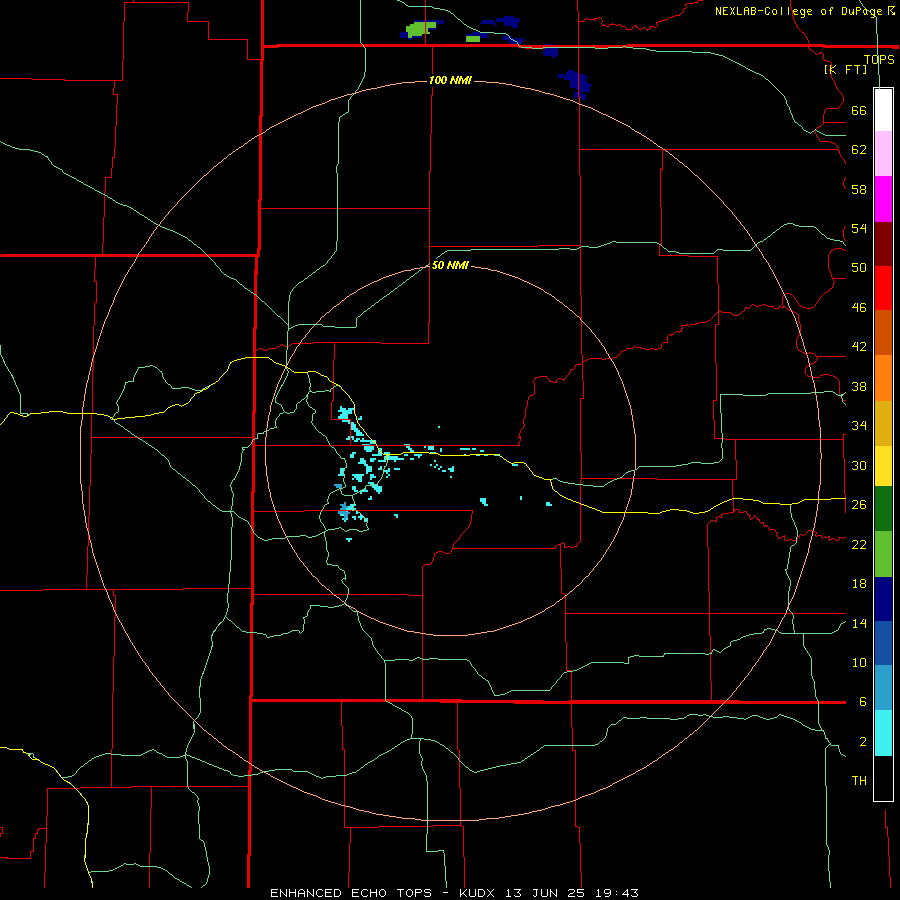Click the TOPS legend title
900x900 pixels.
879,59
